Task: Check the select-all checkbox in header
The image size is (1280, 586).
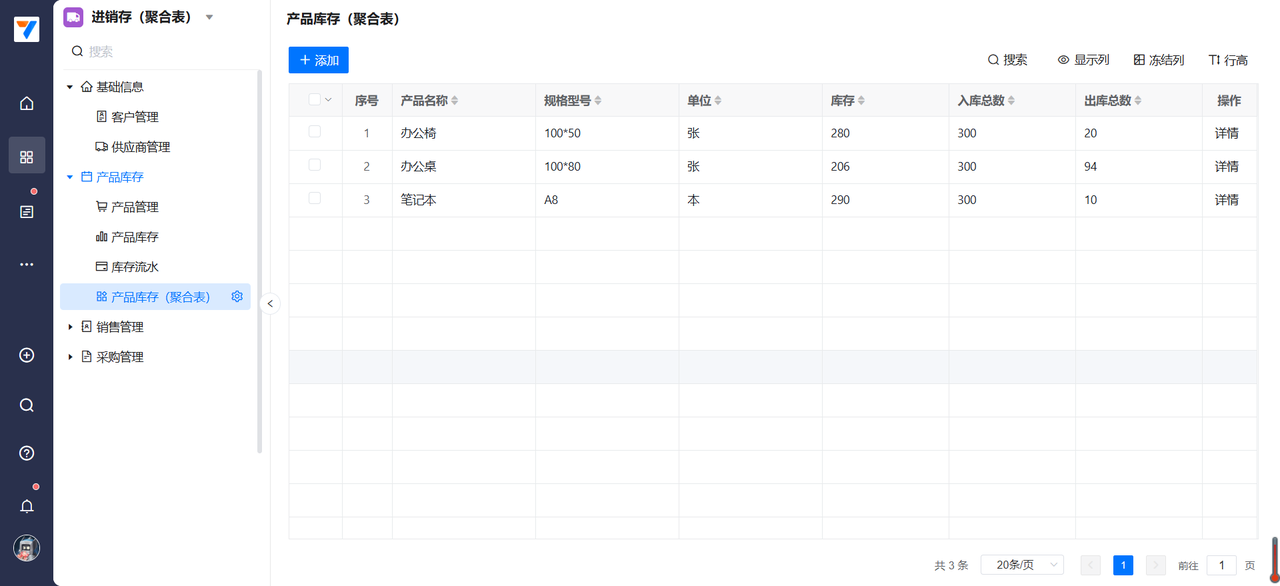Action: [x=315, y=100]
